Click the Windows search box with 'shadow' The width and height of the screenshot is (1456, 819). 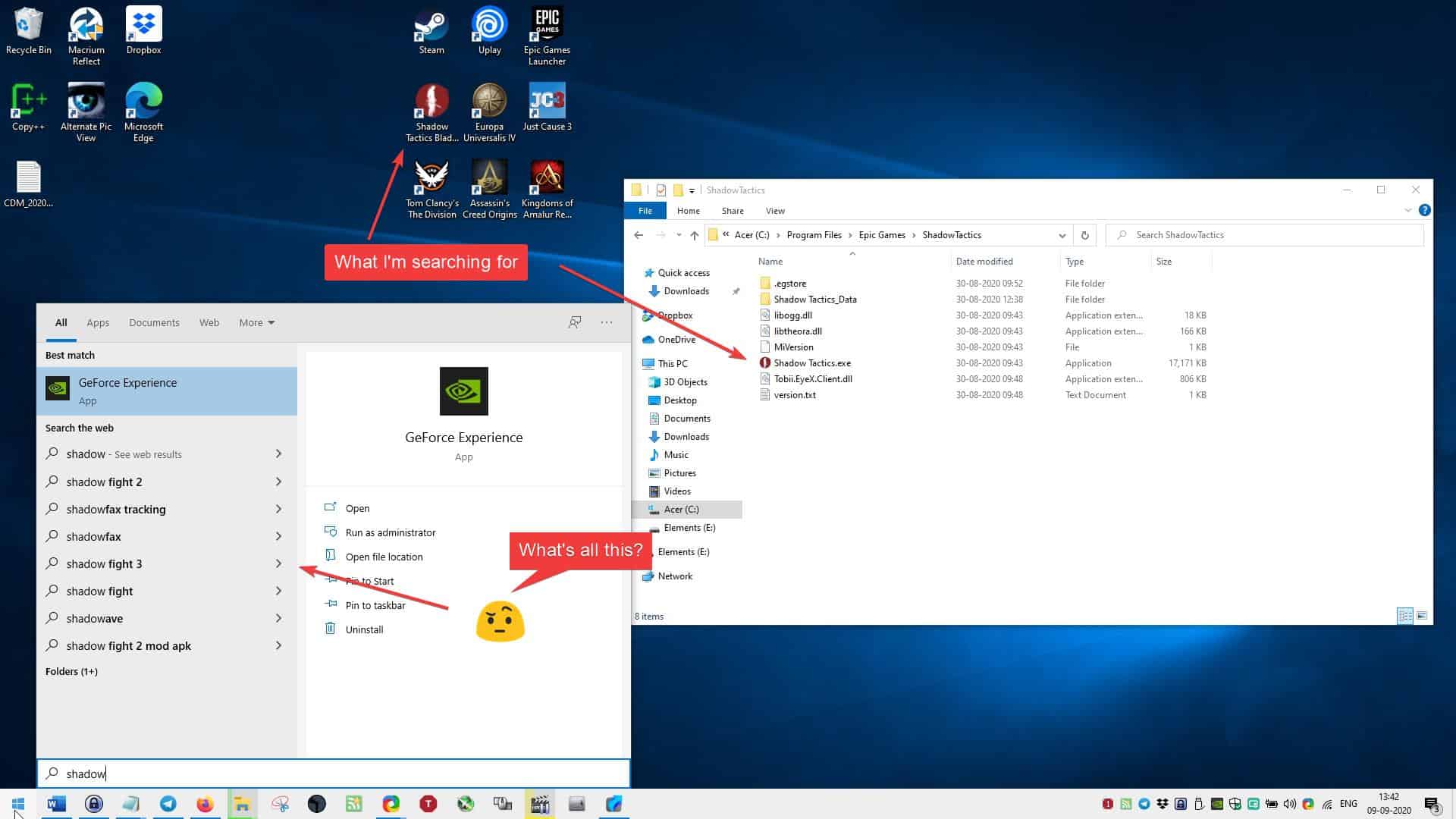pyautogui.click(x=334, y=773)
